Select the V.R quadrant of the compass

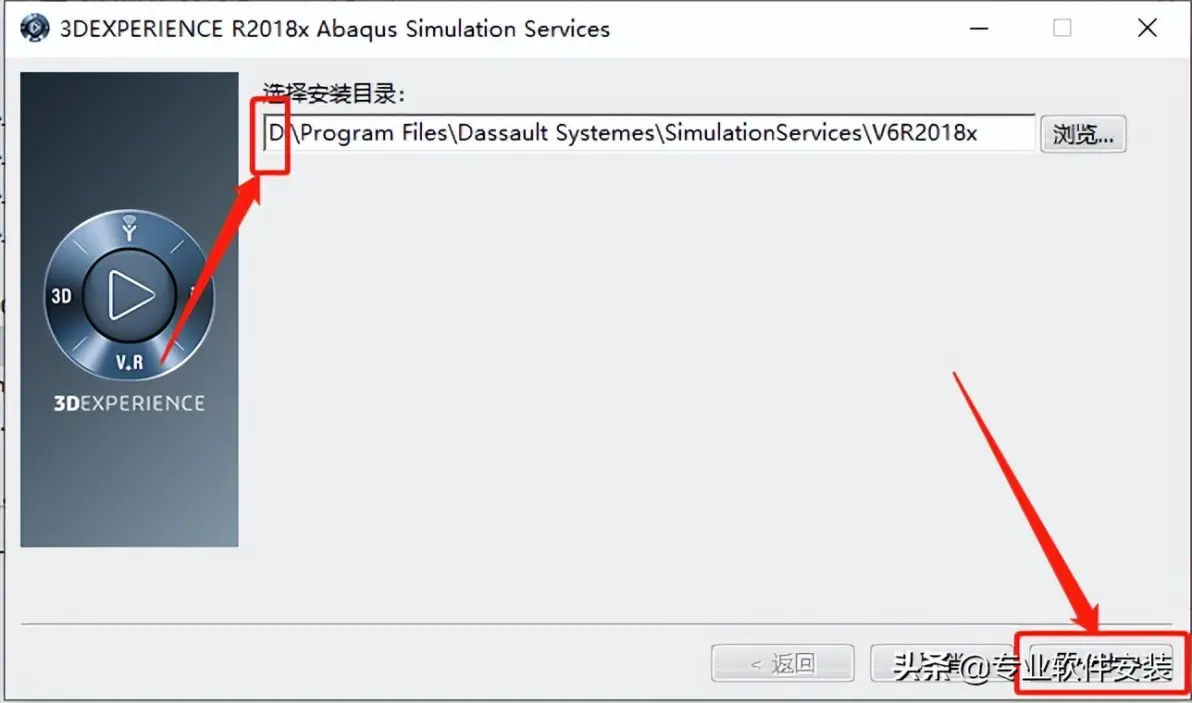[129, 362]
